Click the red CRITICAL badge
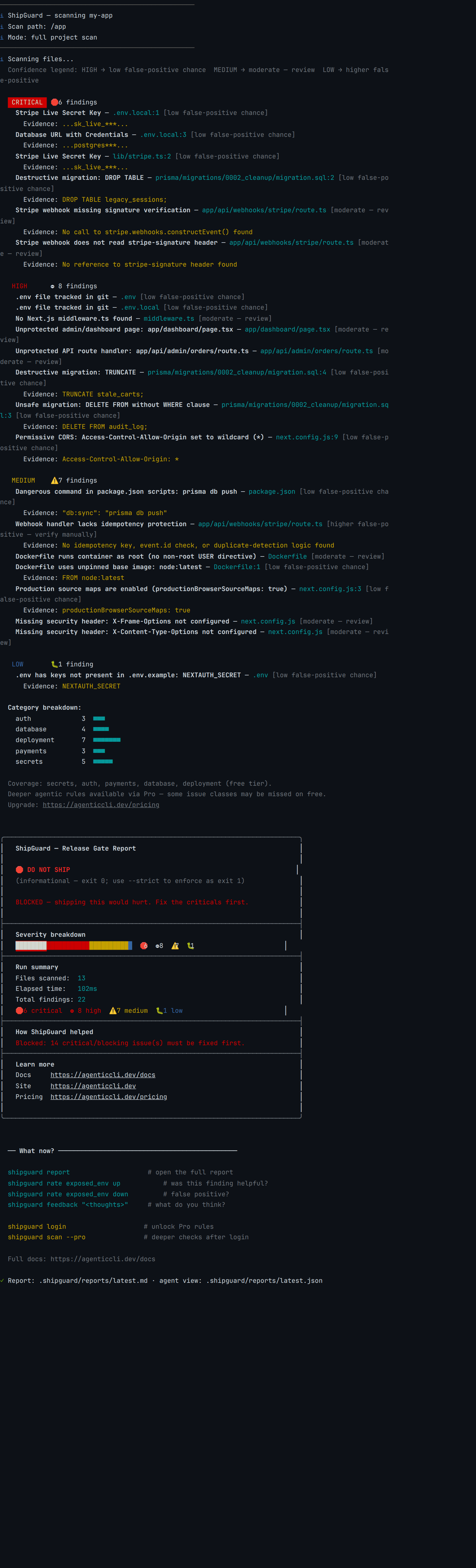Image resolution: width=476 pixels, height=1568 pixels. click(x=27, y=102)
